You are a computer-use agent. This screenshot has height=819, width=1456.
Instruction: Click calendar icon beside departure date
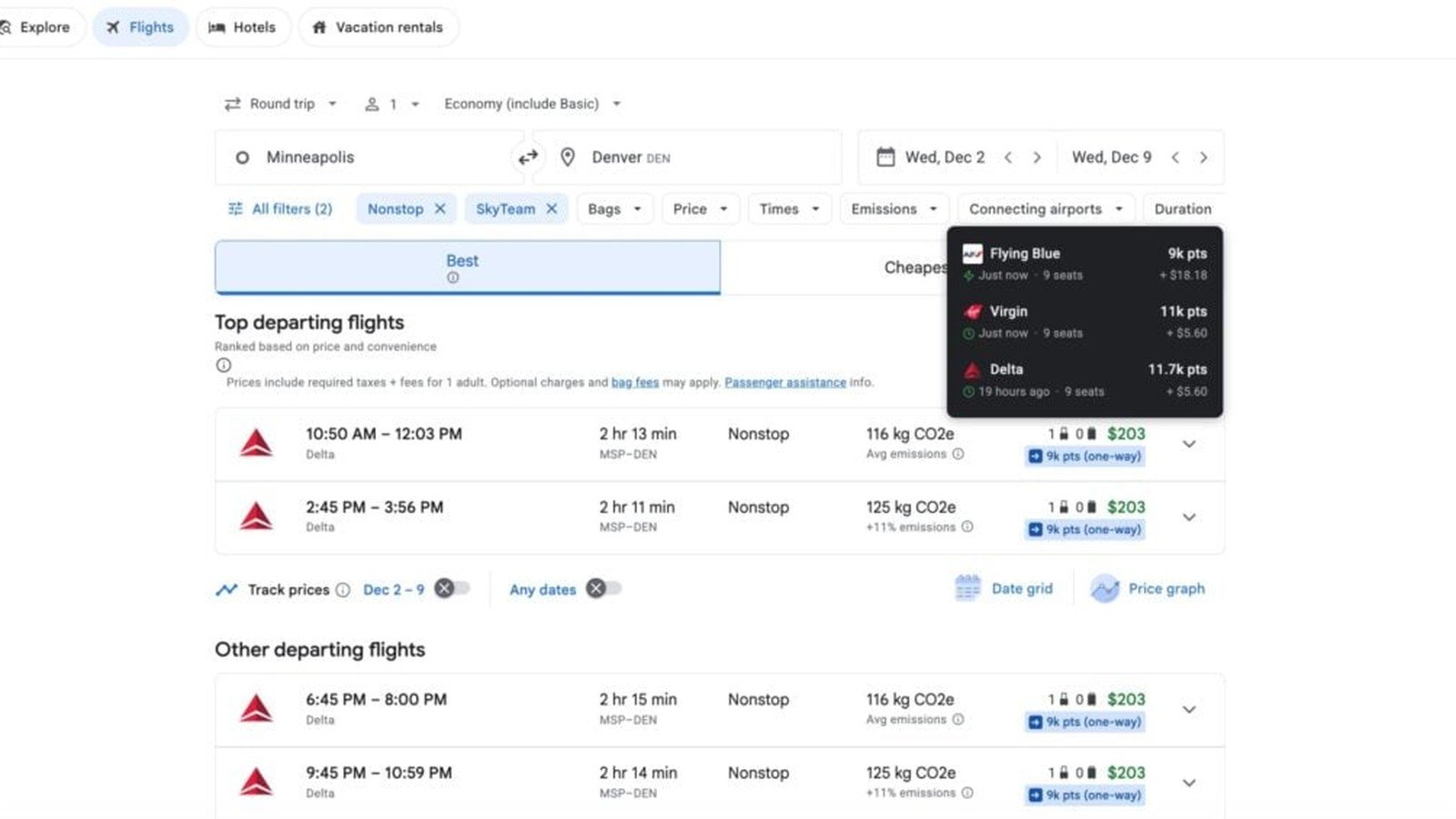click(885, 157)
